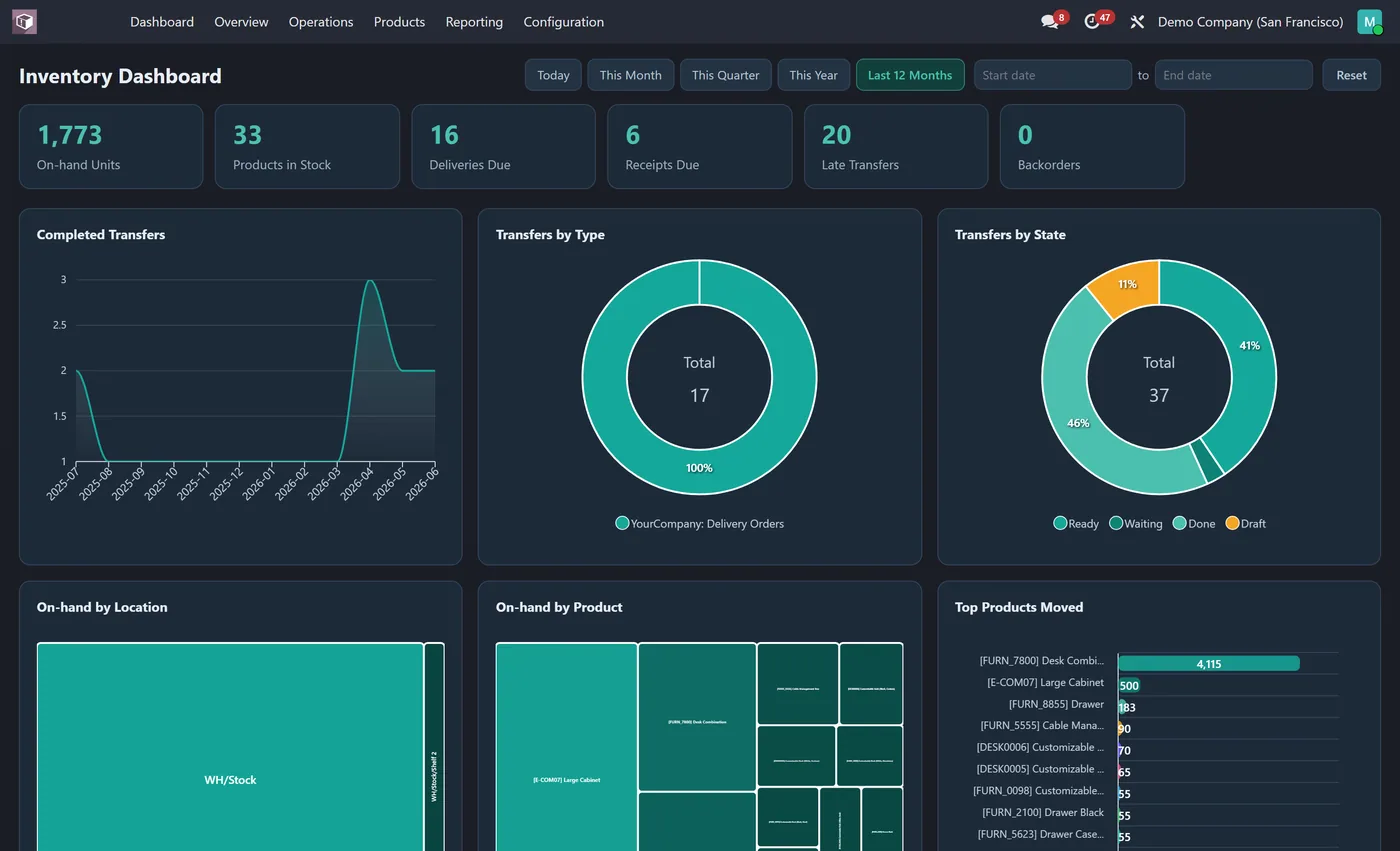Click the 100% Delivery Orders donut segment
Image resolution: width=1400 pixels, height=851 pixels.
point(699,468)
